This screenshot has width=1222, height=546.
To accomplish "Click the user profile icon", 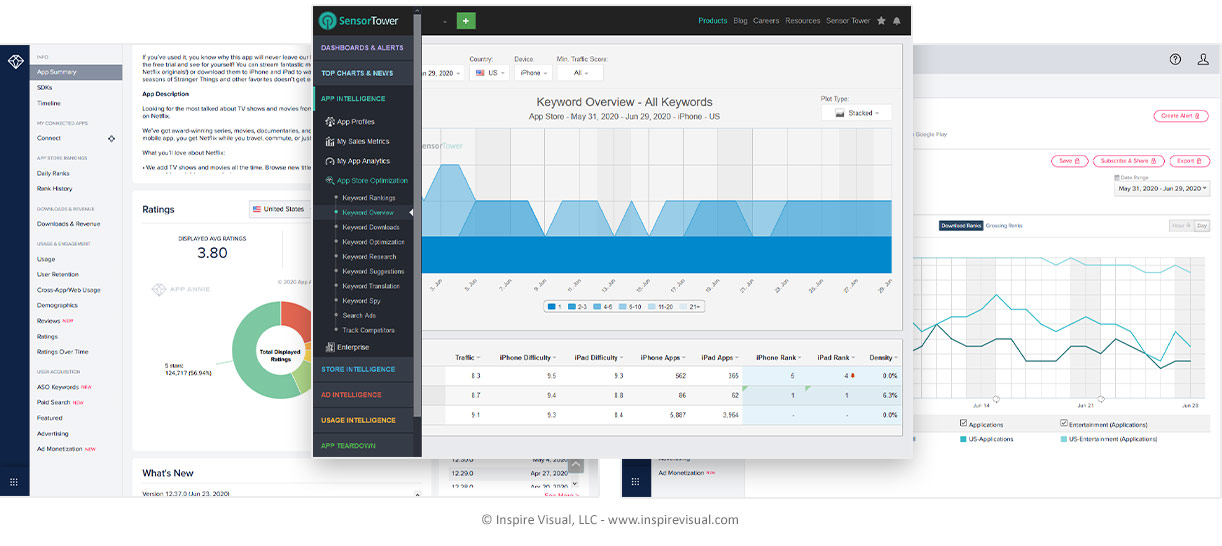I will coord(1203,60).
